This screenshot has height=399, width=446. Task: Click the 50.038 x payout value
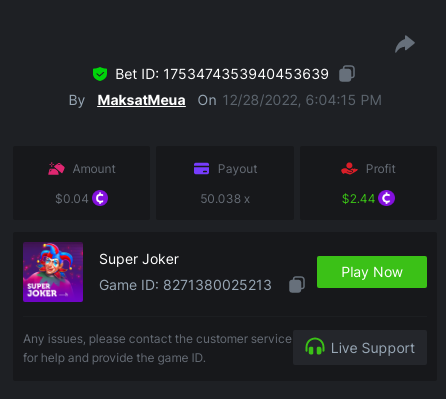[x=225, y=199]
